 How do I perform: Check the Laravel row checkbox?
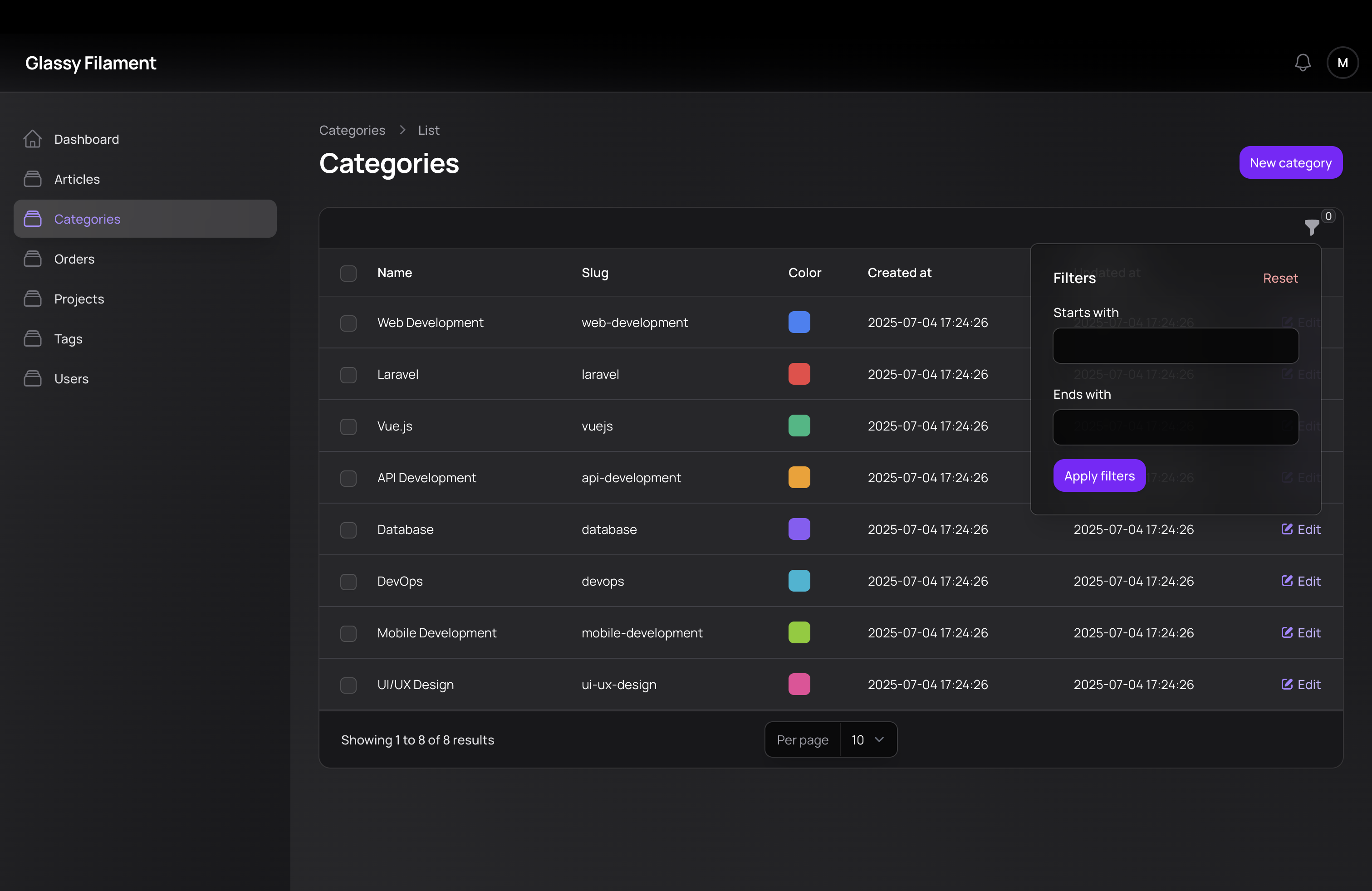tap(348, 375)
